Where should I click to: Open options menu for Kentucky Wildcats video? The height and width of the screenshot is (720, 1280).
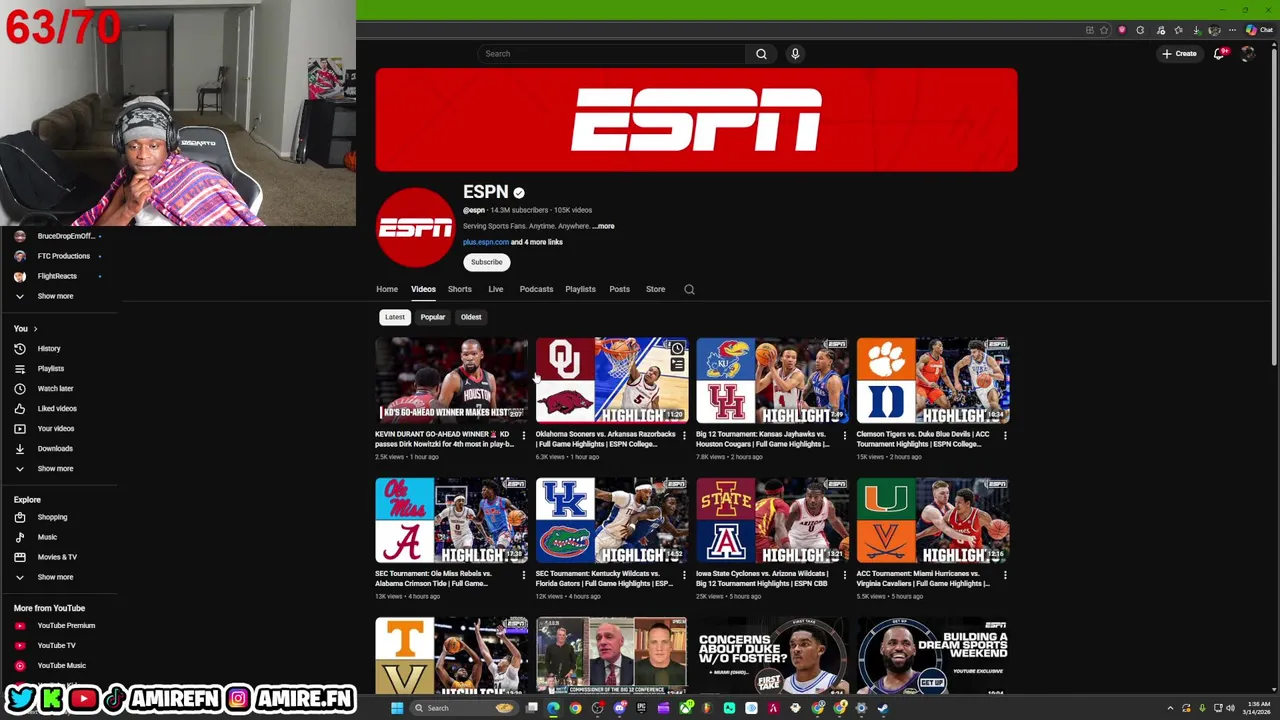(x=684, y=575)
